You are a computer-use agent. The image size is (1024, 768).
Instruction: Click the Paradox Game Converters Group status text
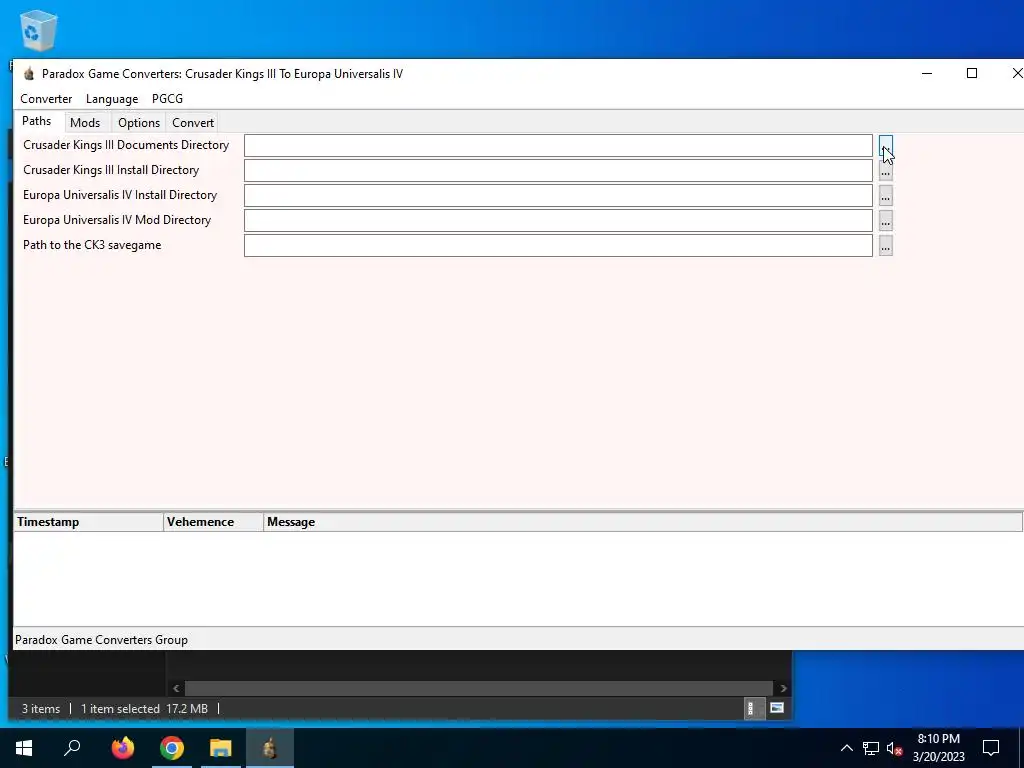(x=101, y=640)
